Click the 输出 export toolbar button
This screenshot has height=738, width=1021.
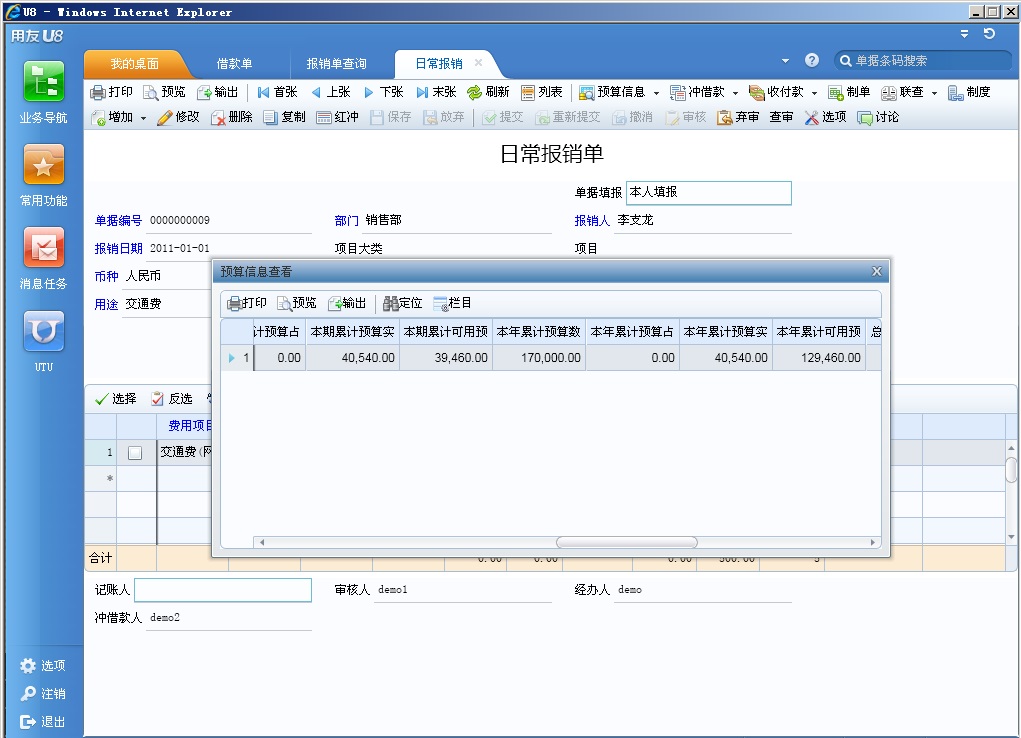click(x=217, y=92)
